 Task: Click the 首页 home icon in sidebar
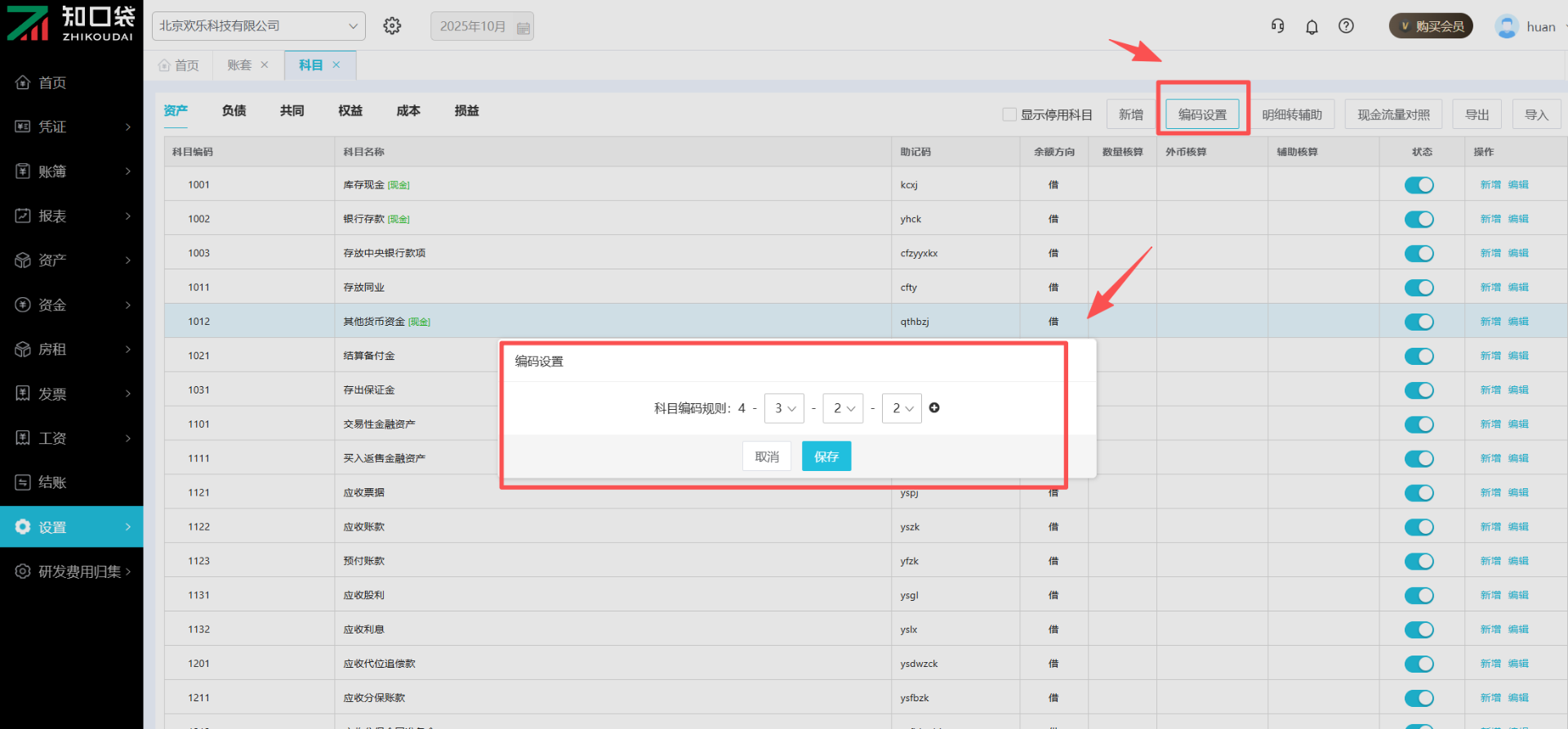click(x=23, y=82)
